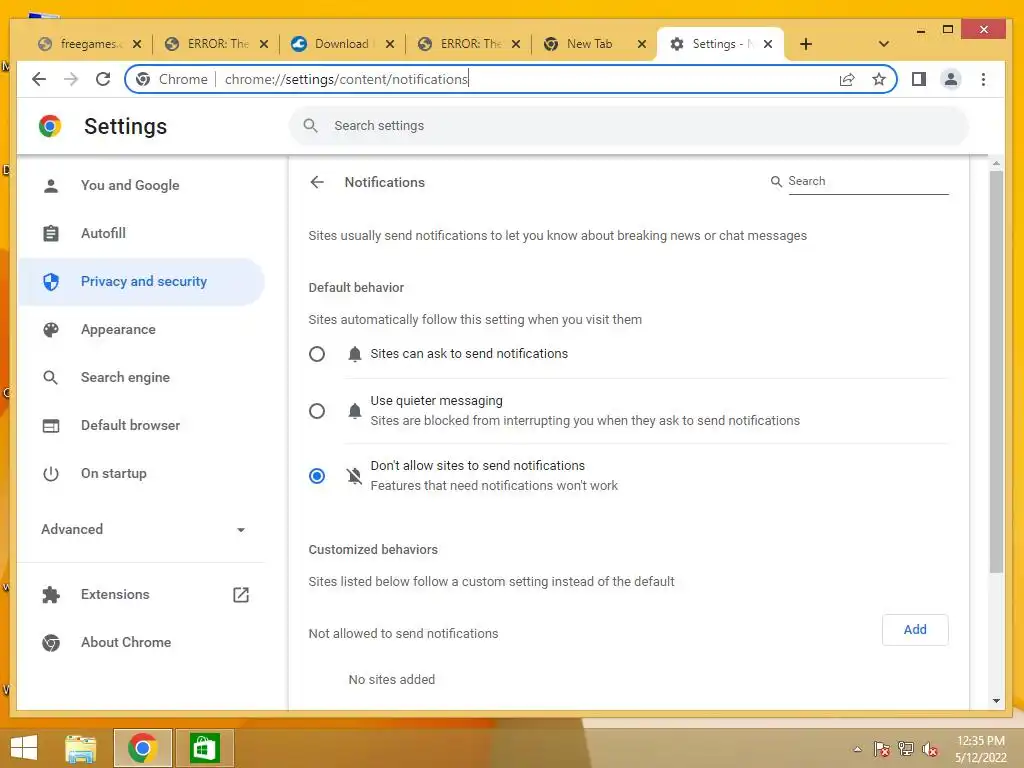
Task: Open the Extensions page
Action: (142, 594)
